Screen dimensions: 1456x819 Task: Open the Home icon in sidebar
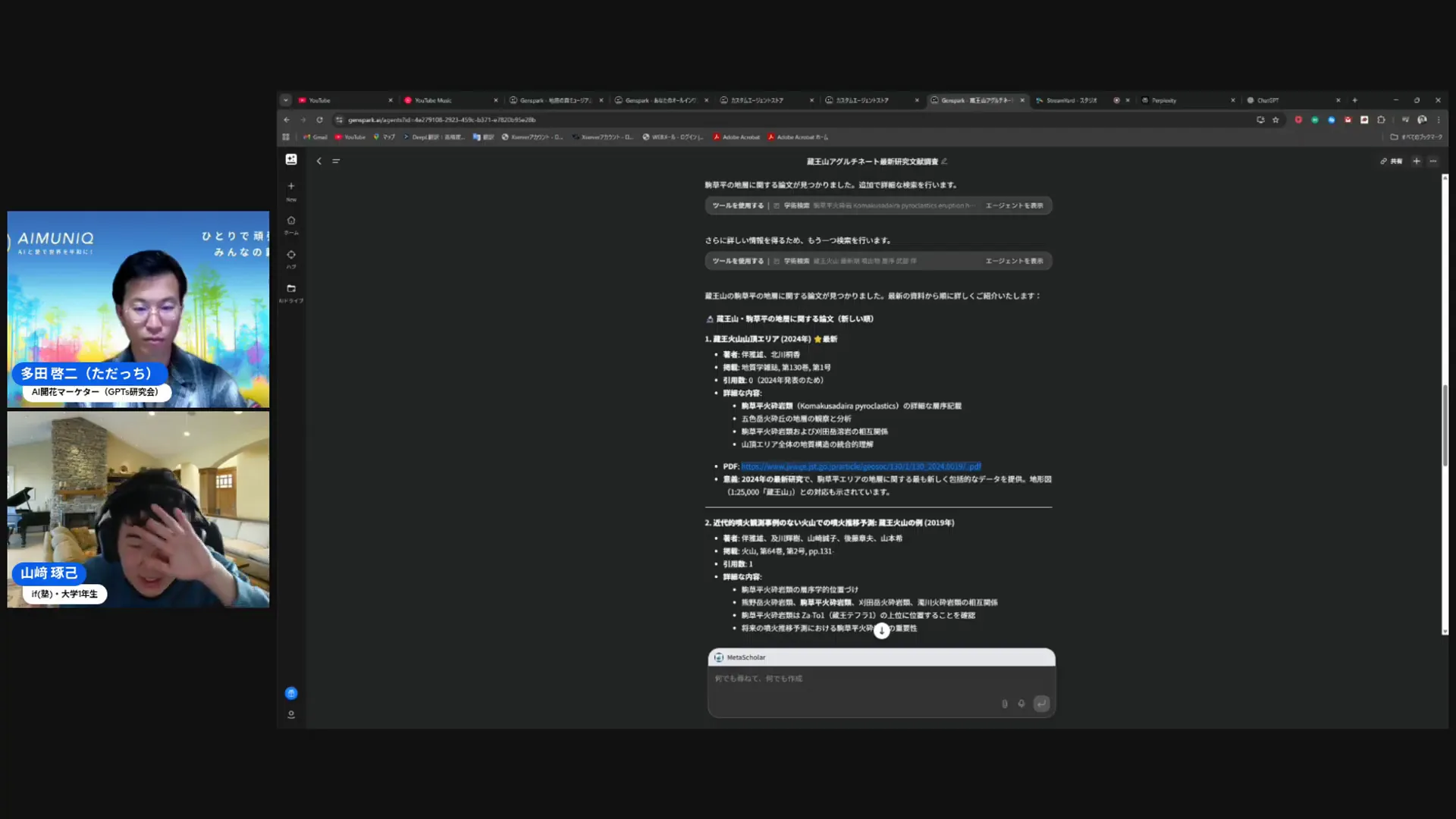coord(290,221)
